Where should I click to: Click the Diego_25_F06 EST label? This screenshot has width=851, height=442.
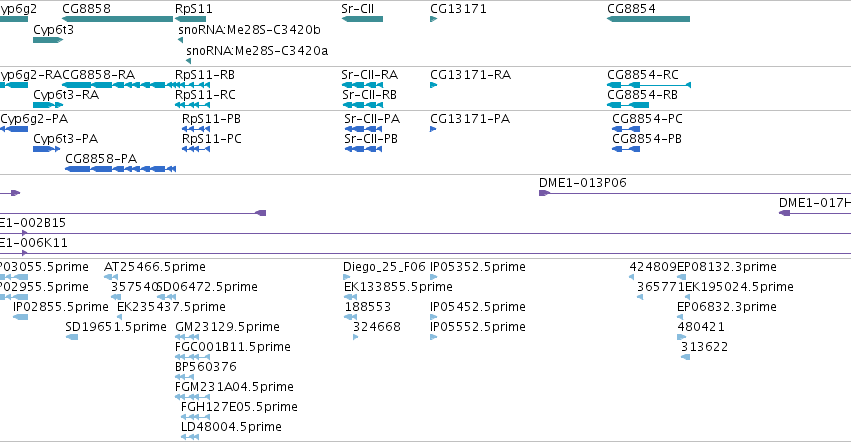[x=384, y=267]
